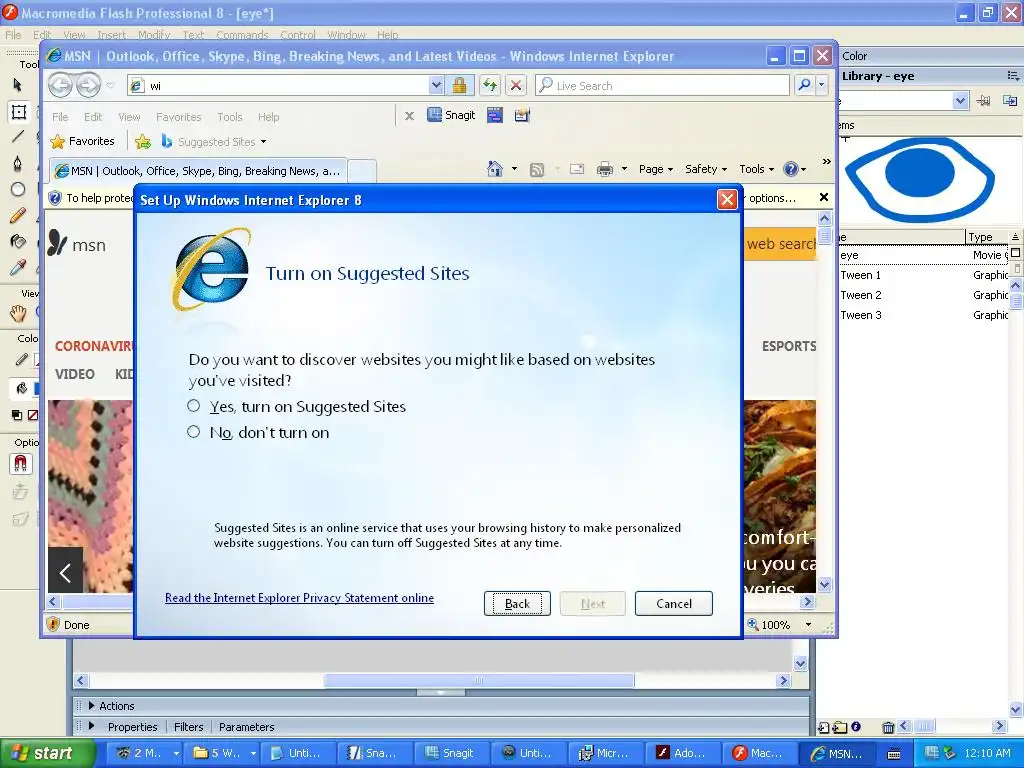The image size is (1024, 768).
Task: Select the Paint Bucket tool in Flash
Action: click(18, 241)
